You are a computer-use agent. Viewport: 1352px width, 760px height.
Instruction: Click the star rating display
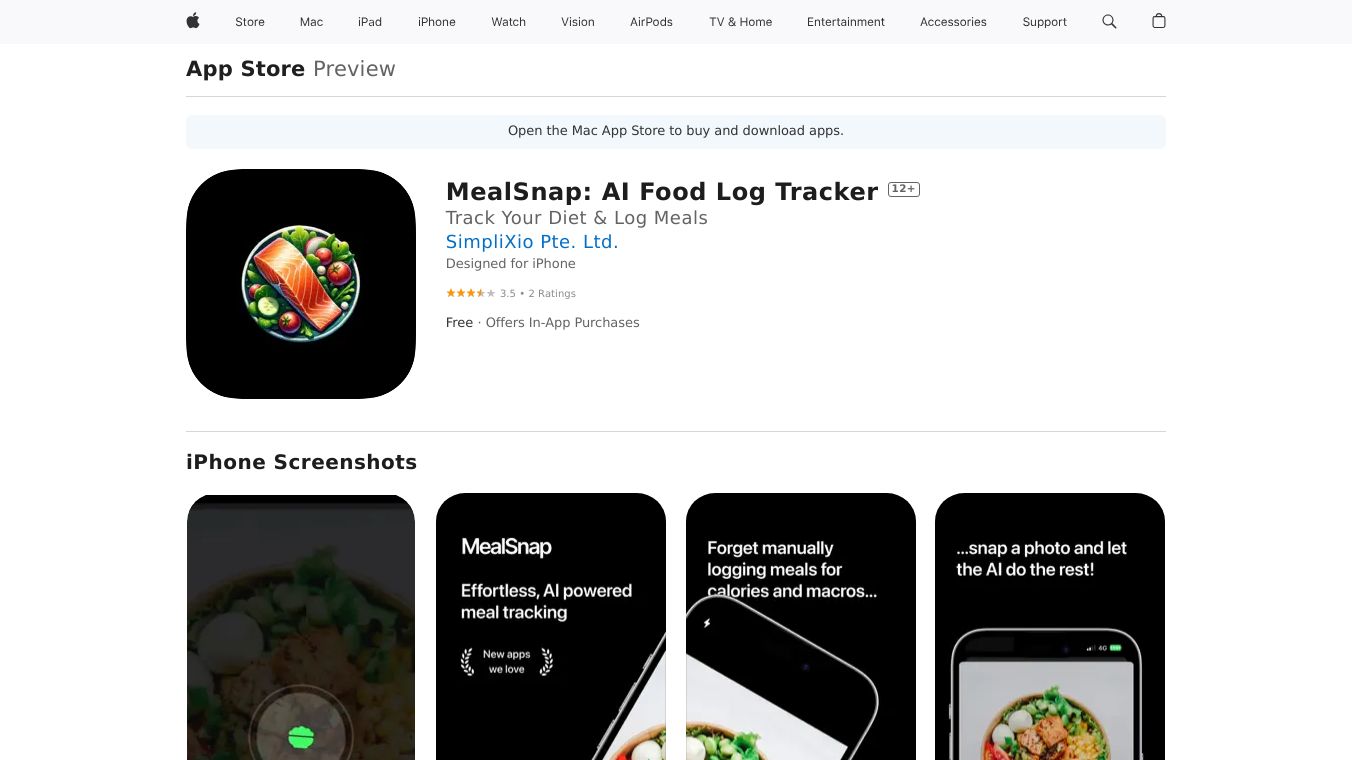470,293
